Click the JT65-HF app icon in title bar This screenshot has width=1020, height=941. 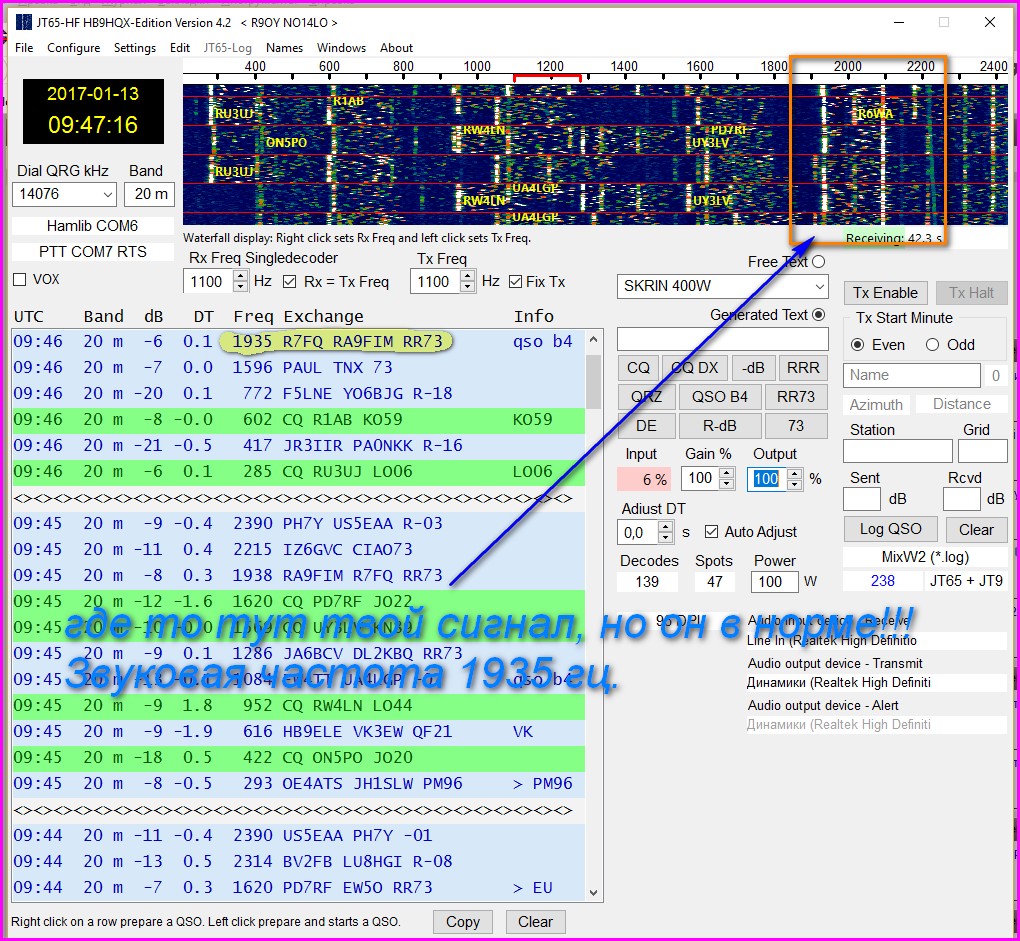tap(25, 22)
